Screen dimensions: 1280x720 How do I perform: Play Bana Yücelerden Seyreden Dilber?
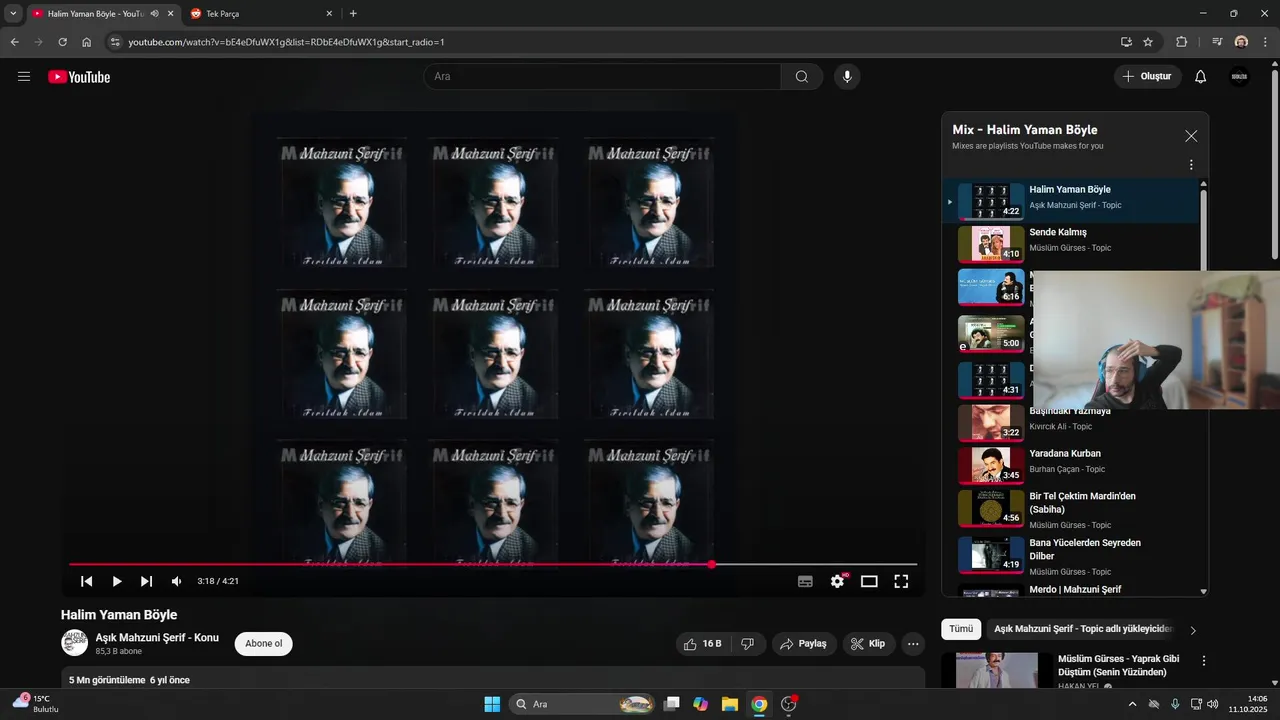click(1072, 556)
